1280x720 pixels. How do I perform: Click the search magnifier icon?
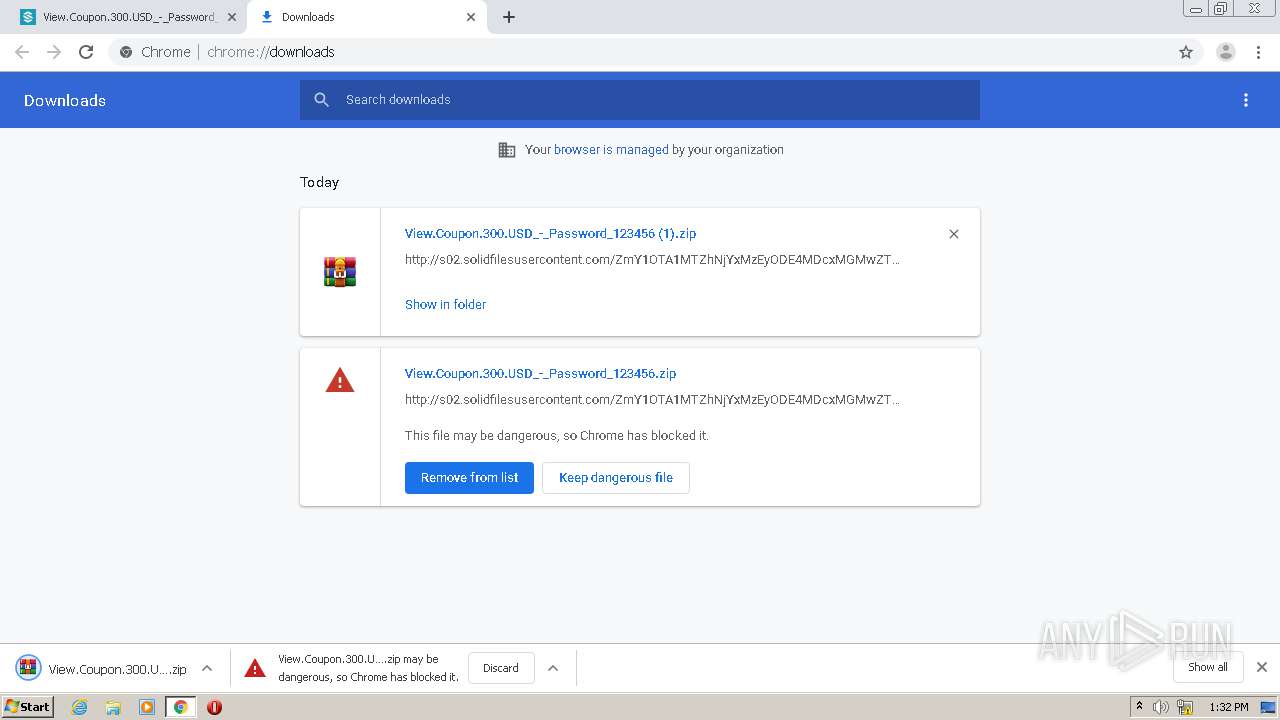pyautogui.click(x=322, y=100)
